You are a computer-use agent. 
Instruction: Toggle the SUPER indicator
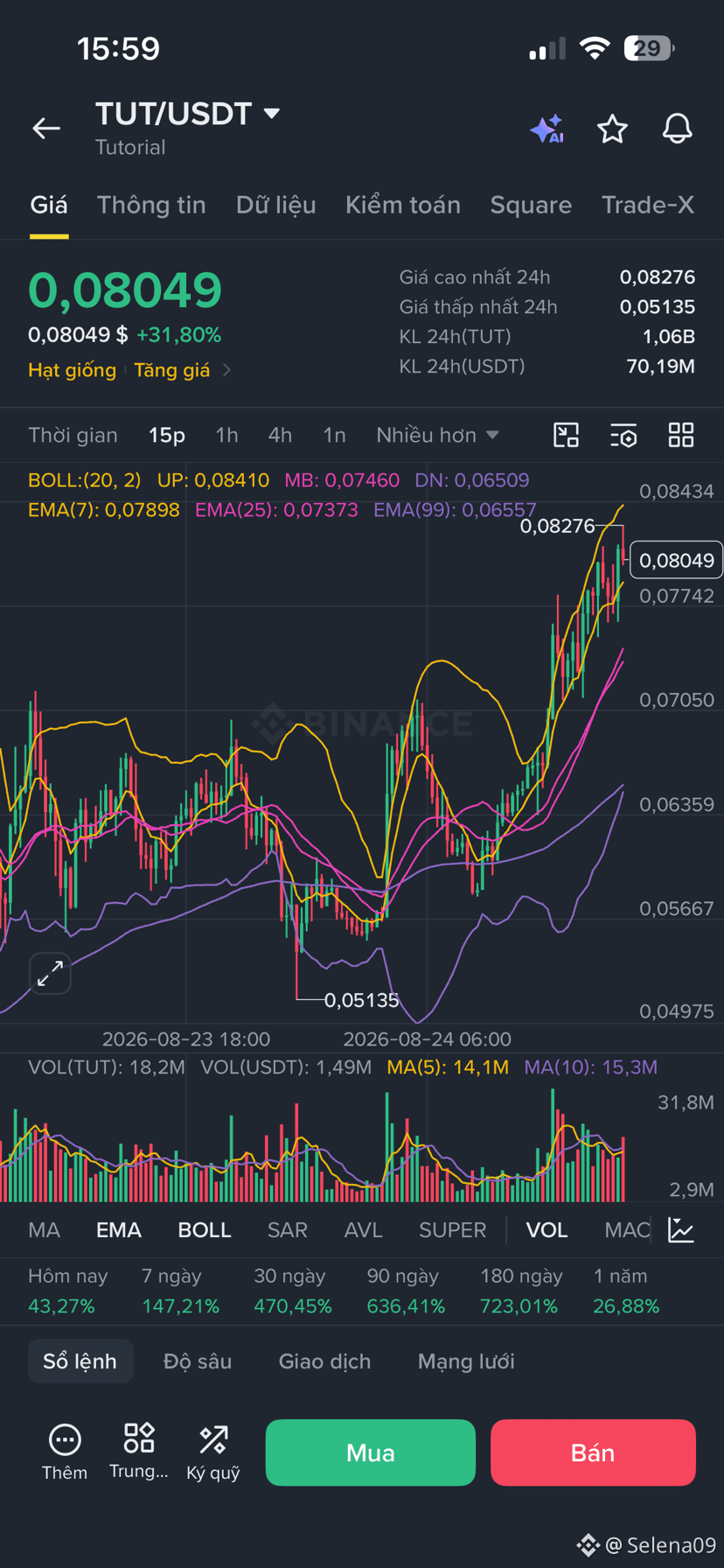click(452, 1230)
